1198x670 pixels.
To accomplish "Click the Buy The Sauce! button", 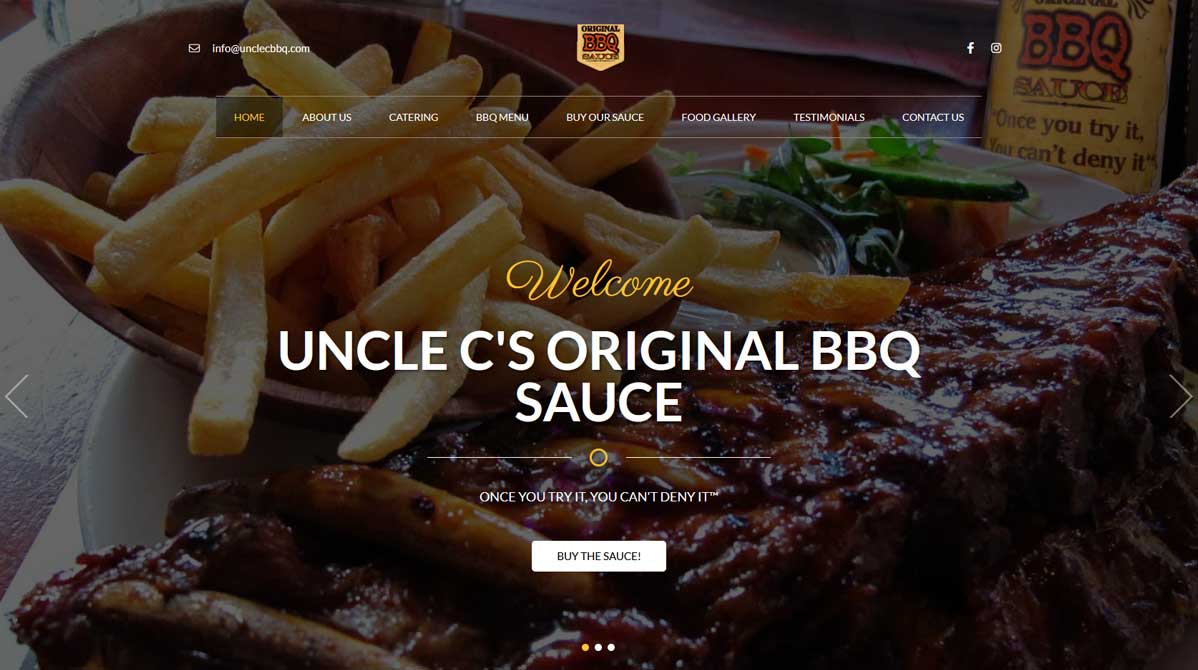I will coord(599,556).
